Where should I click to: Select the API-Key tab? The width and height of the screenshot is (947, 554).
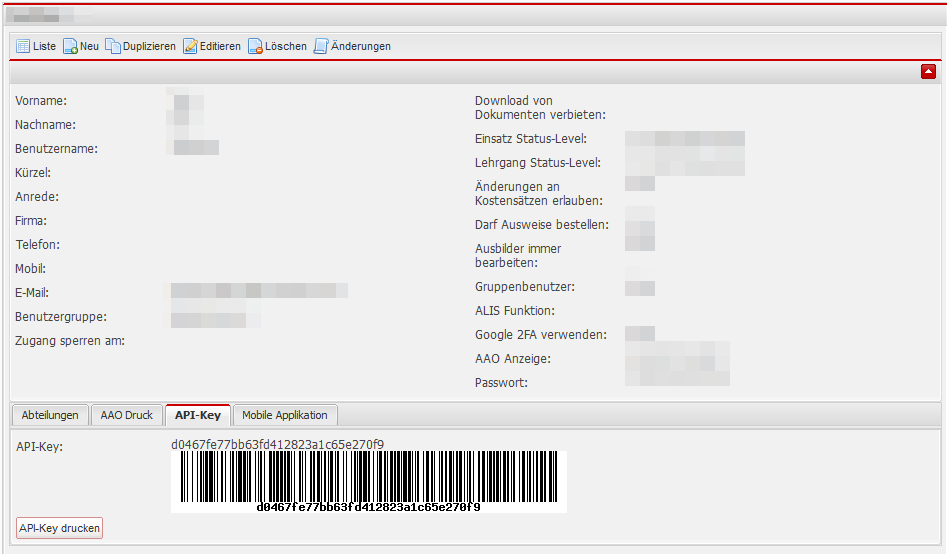click(198, 415)
